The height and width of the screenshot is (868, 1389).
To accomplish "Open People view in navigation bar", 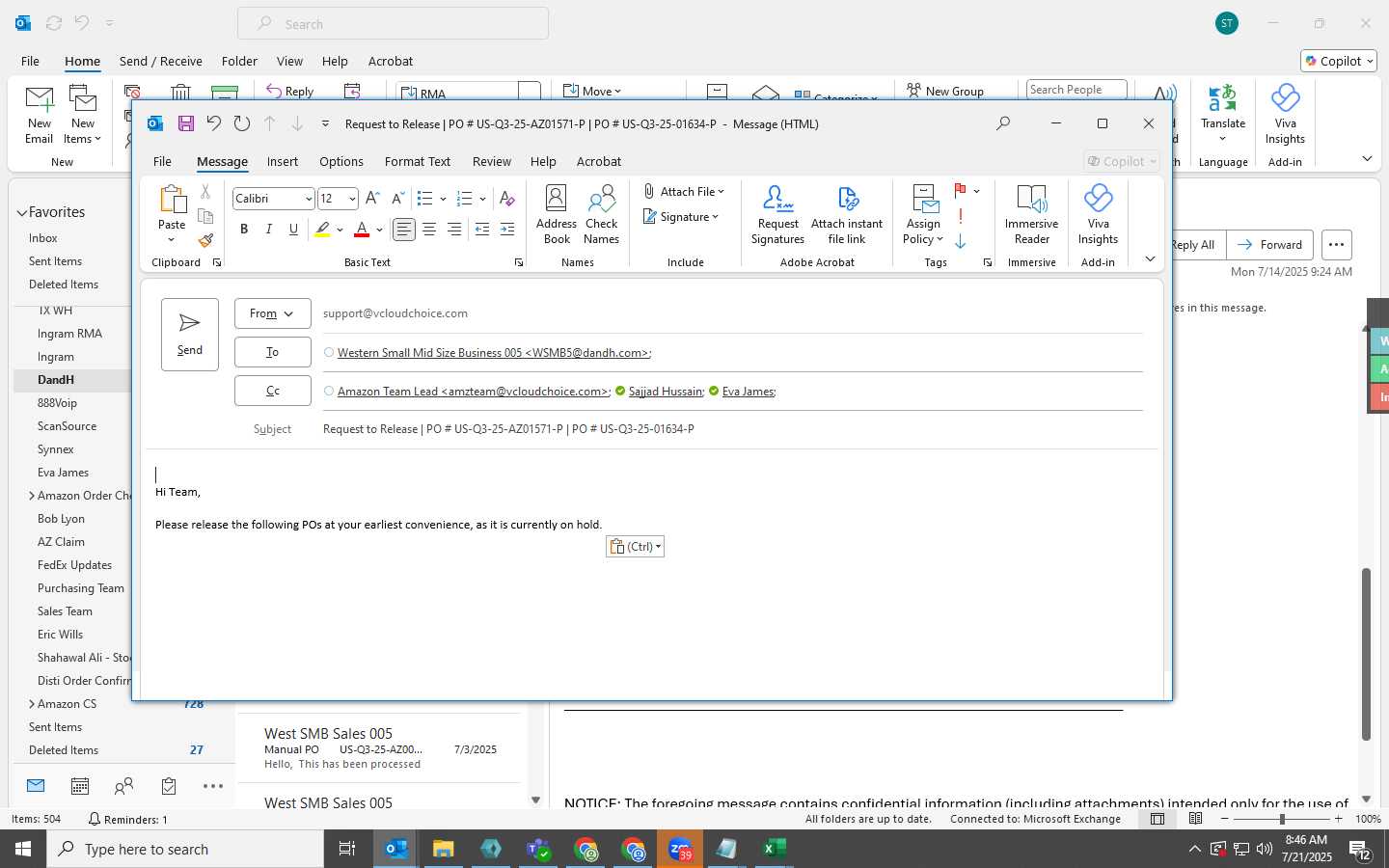I will pyautogui.click(x=123, y=786).
